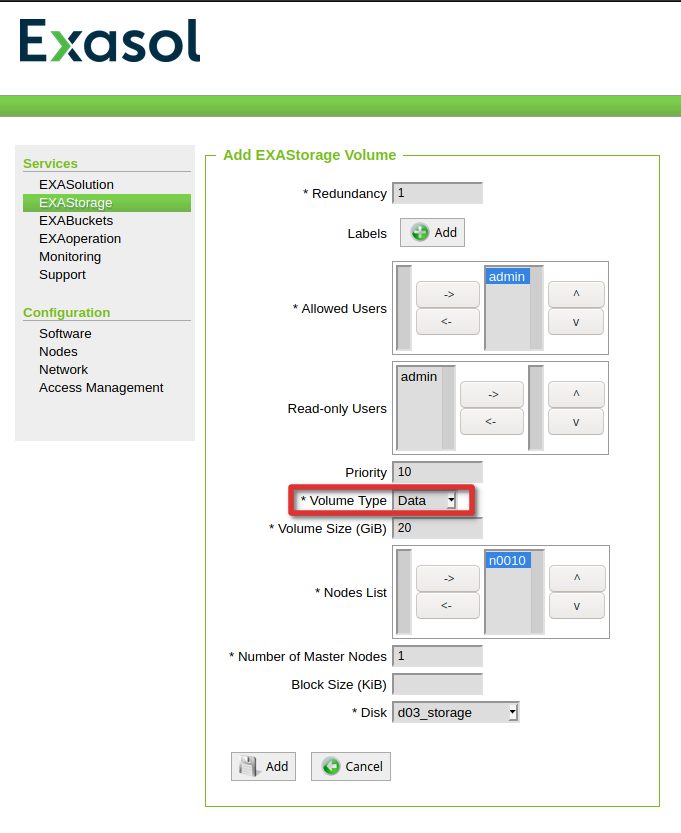Open the Disk dropdown d03_storage
This screenshot has width=681, height=833.
click(455, 712)
